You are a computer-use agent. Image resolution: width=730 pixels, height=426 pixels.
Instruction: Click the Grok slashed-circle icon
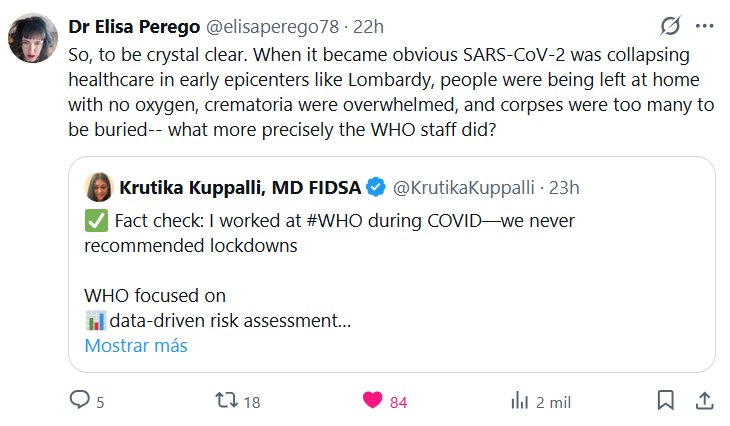point(671,25)
